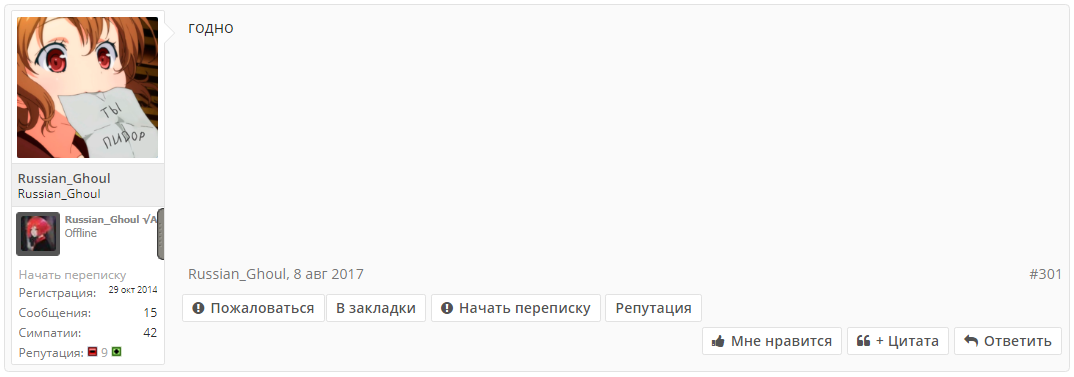Click the Steam profile name Russian_Ghoul √A

111,219
